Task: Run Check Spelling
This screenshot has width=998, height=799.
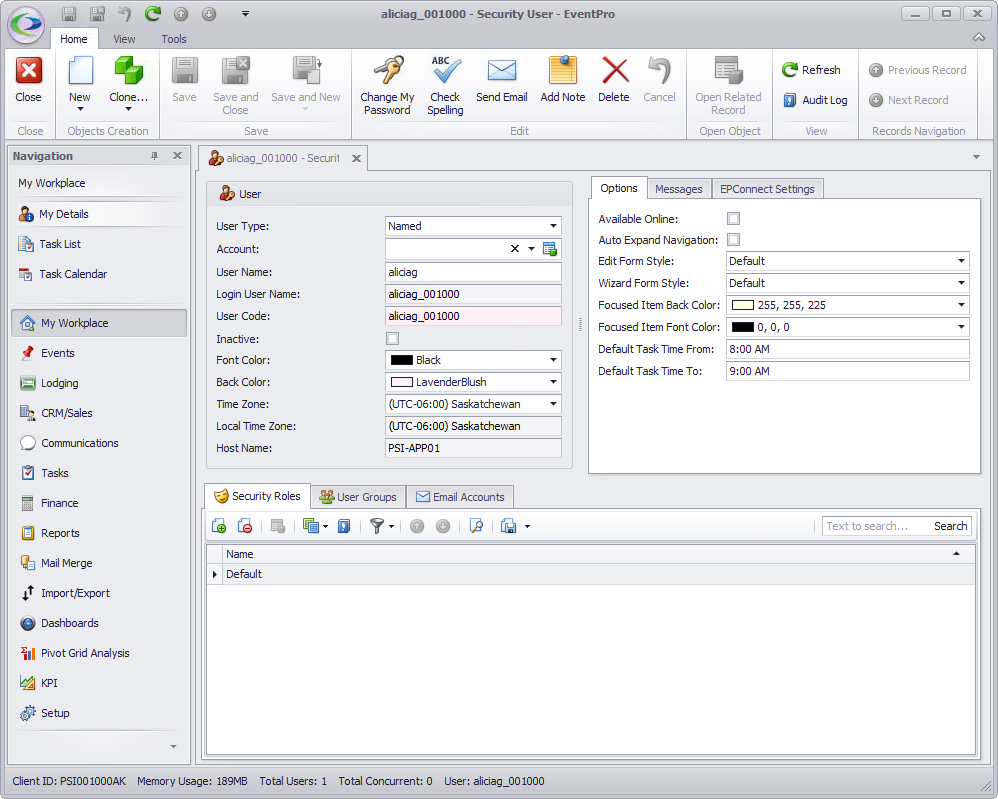Action: click(445, 85)
